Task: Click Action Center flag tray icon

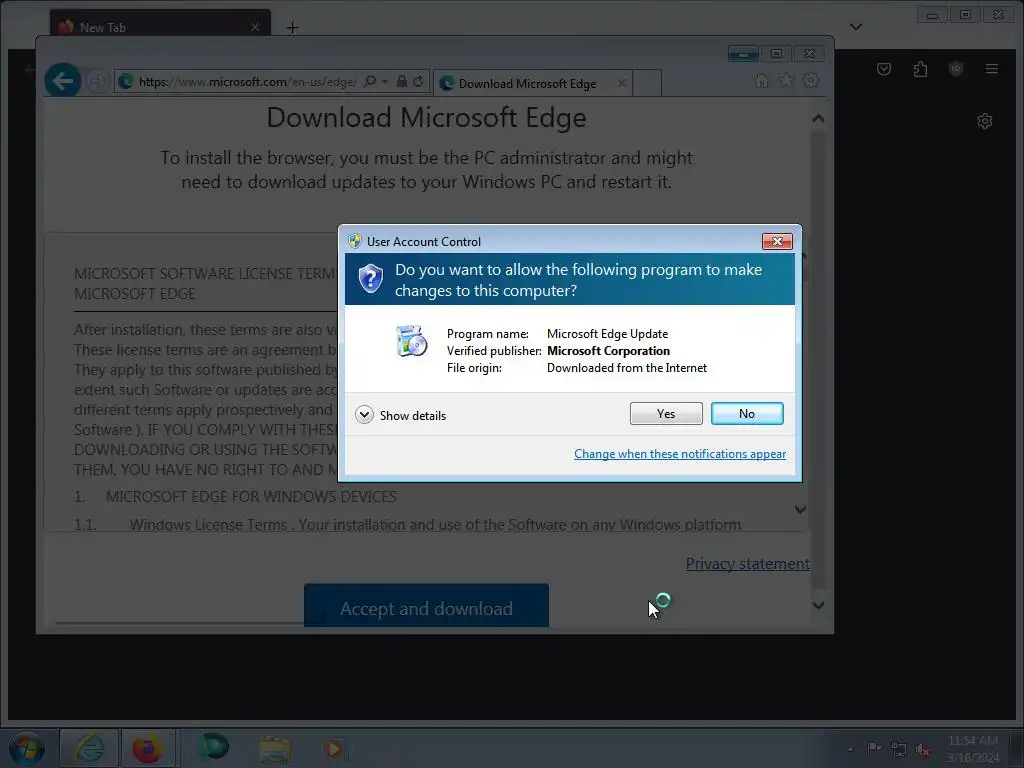Action: pos(874,748)
